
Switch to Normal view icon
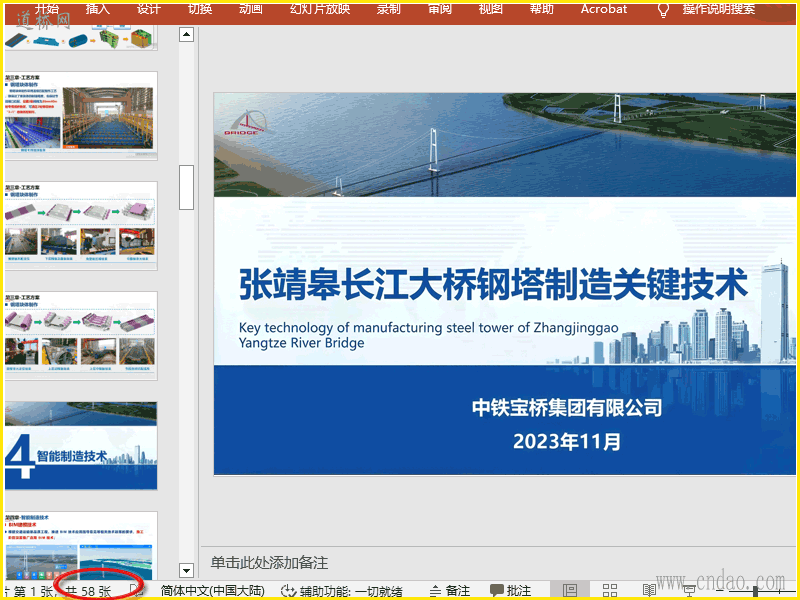pyautogui.click(x=570, y=590)
